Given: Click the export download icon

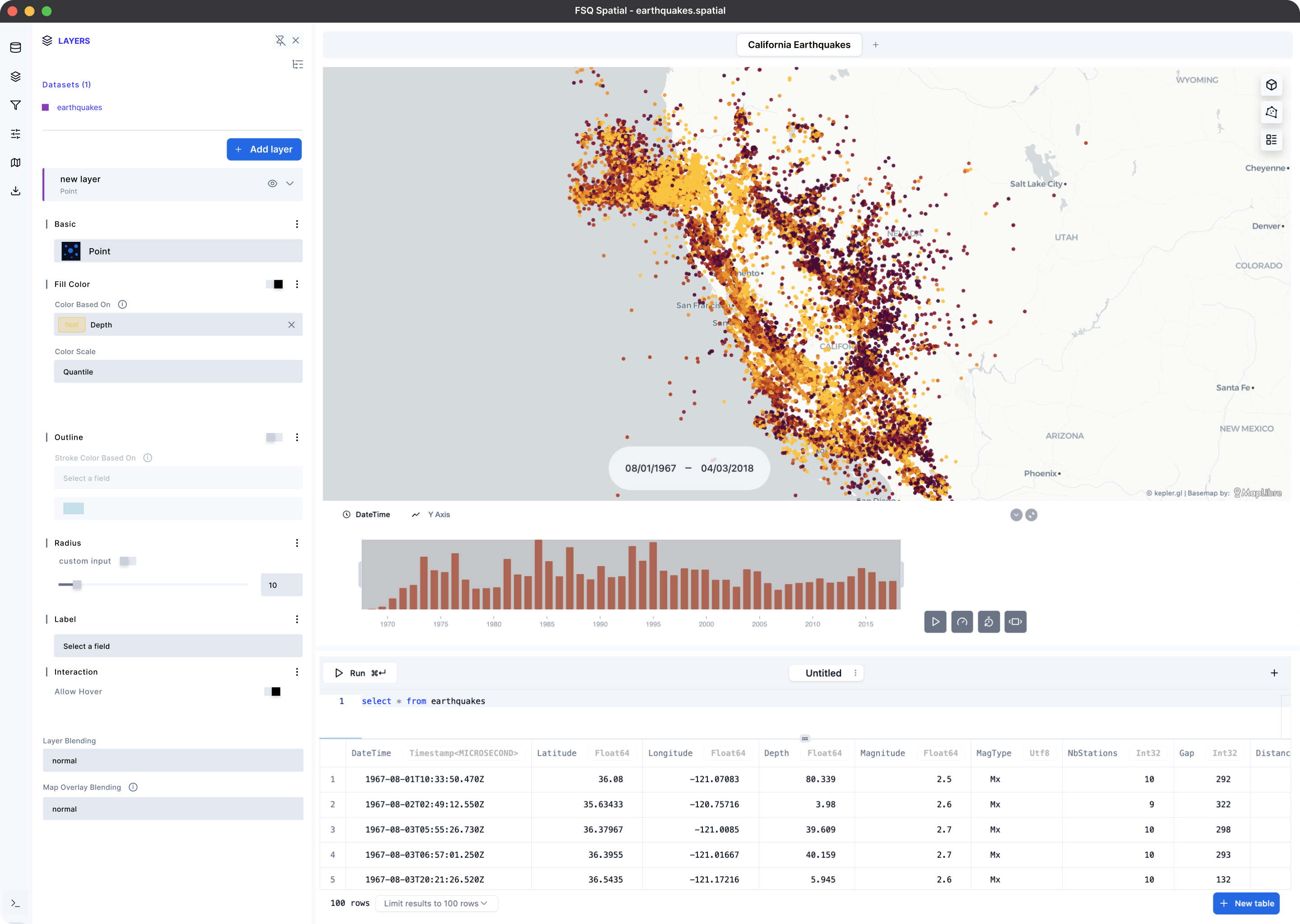Looking at the screenshot, I should [x=16, y=191].
